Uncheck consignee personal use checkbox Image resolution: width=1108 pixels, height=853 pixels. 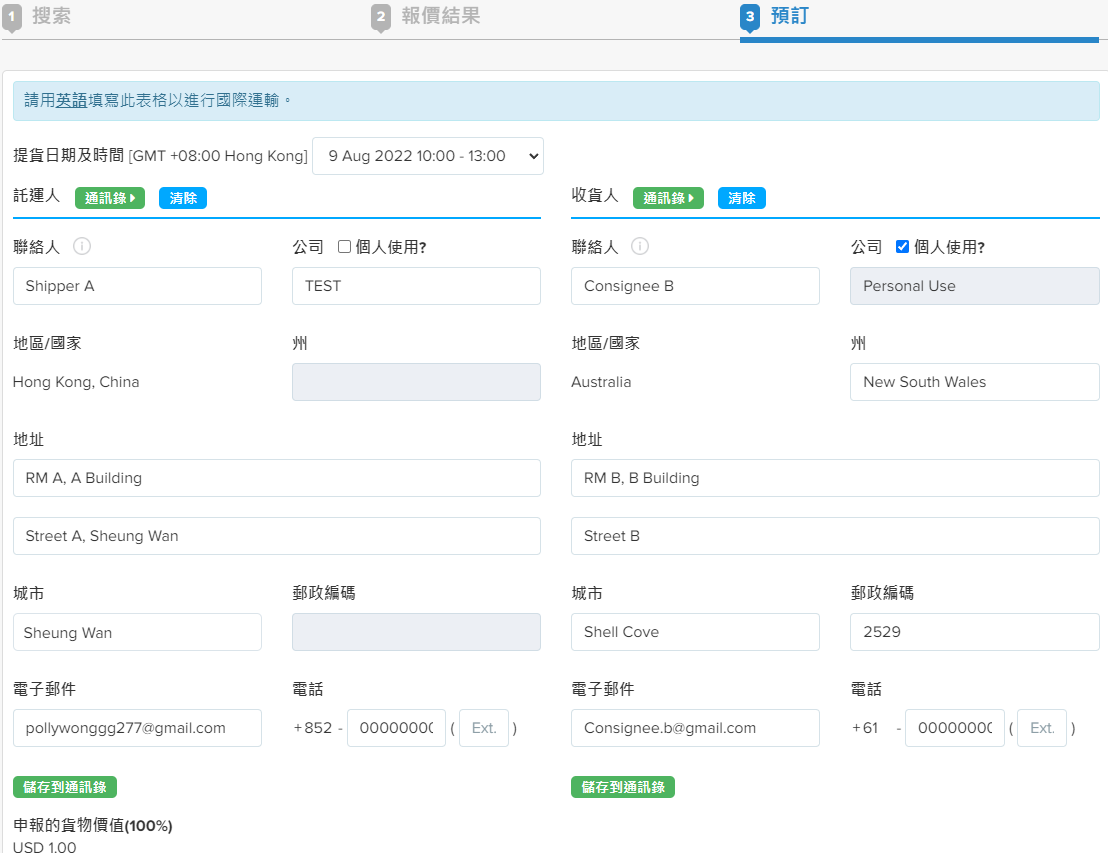(x=902, y=247)
